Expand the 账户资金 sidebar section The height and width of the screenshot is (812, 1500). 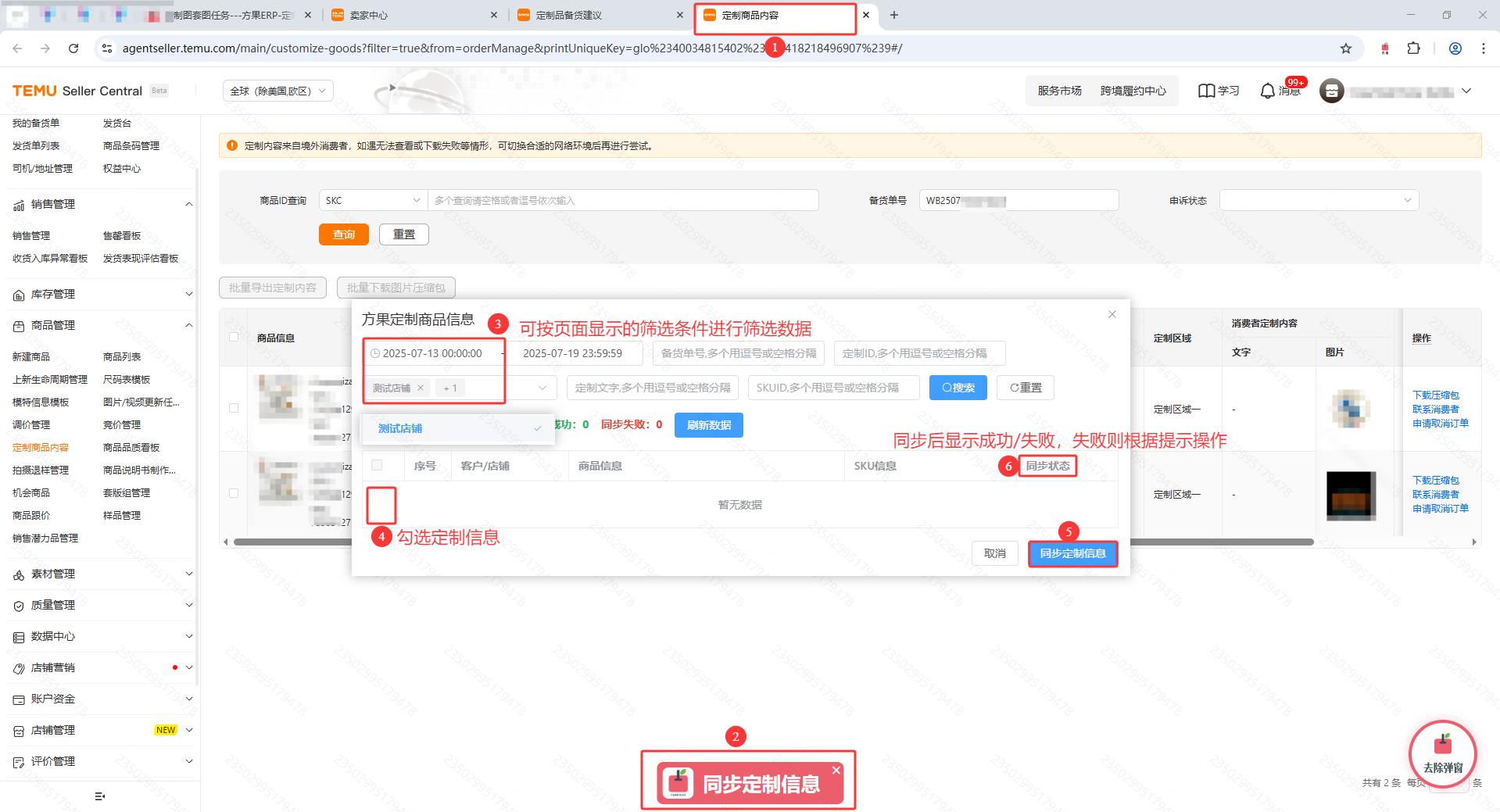[188, 699]
